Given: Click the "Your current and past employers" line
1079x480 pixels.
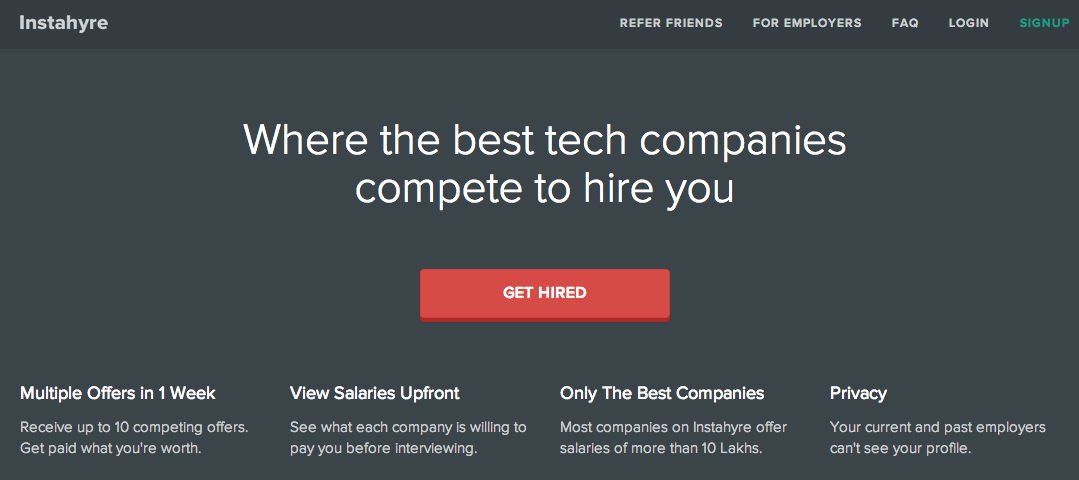Looking at the screenshot, I should pos(938,427).
